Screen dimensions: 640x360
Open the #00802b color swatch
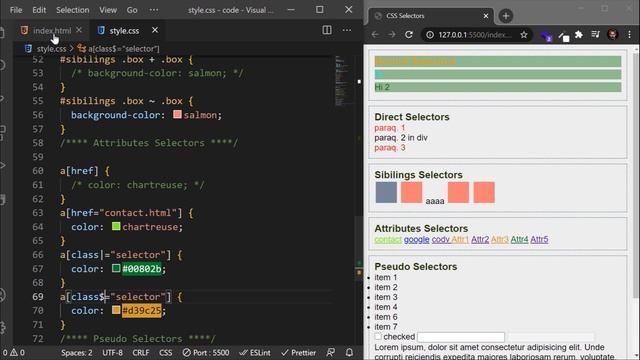116,268
